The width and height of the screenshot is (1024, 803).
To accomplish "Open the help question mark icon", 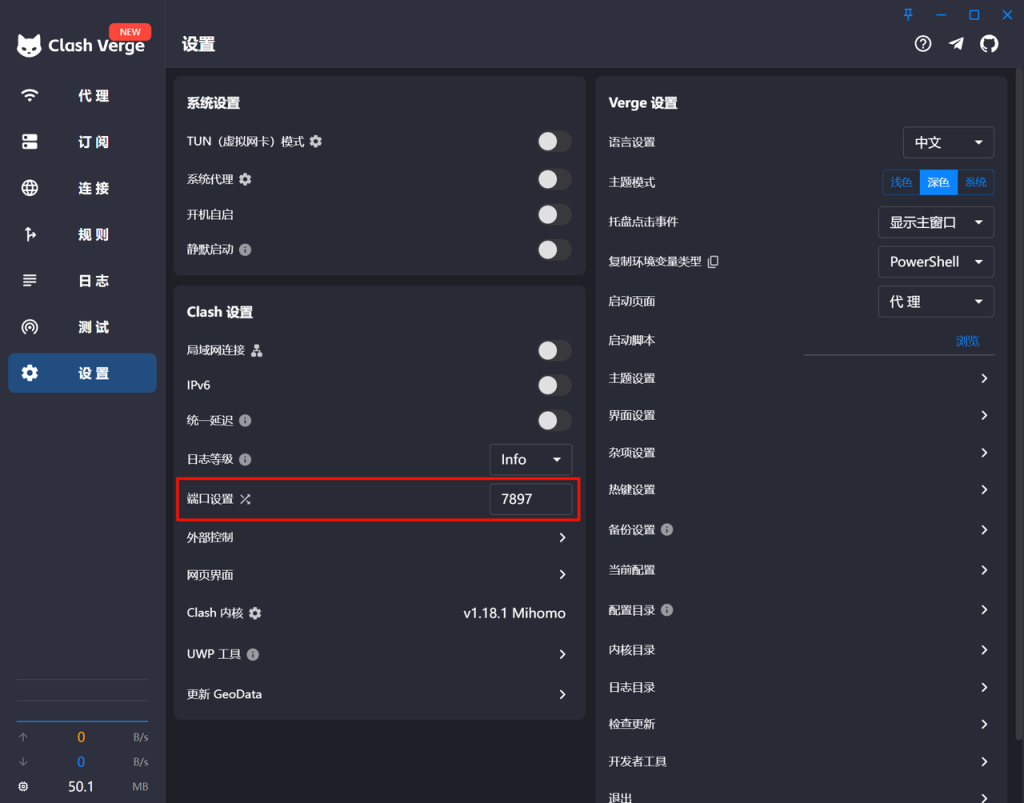I will [x=923, y=44].
